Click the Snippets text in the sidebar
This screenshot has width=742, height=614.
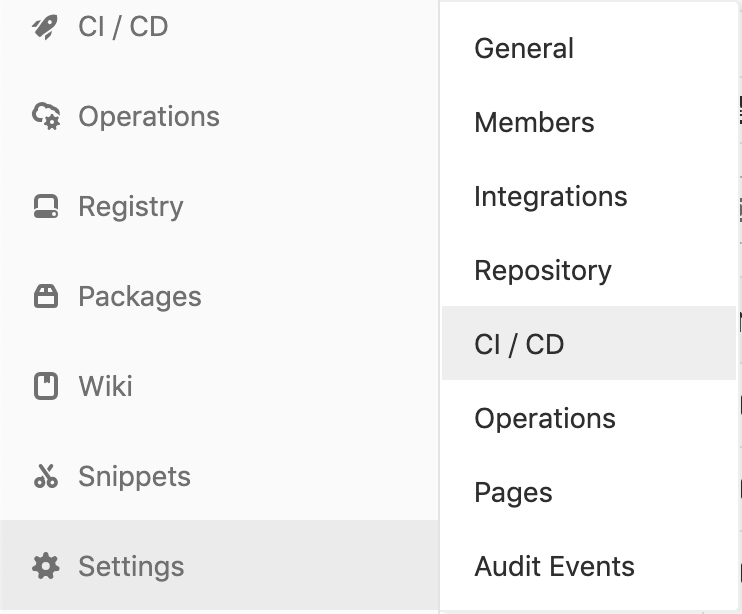click(134, 477)
